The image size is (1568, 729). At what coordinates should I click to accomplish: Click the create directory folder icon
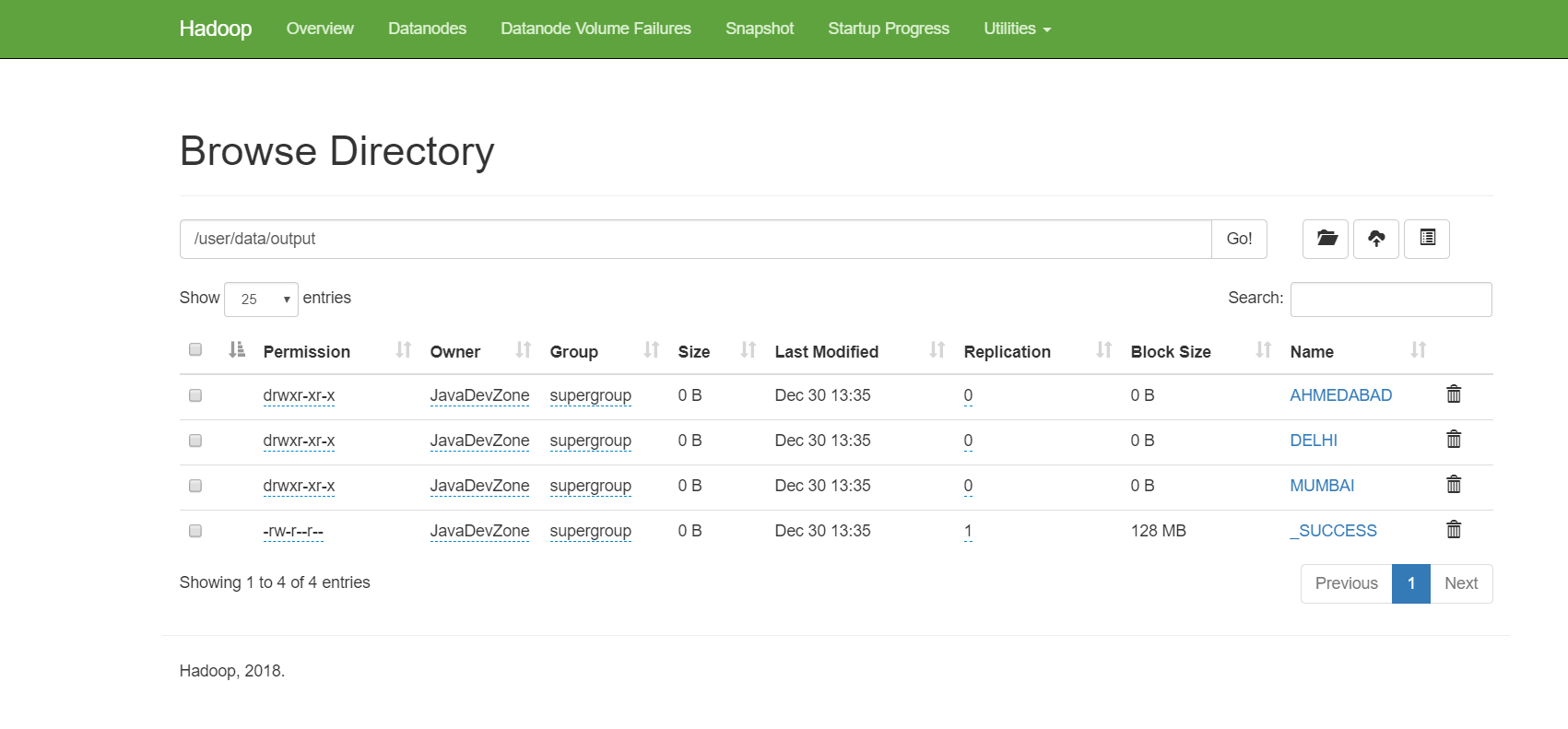click(x=1326, y=239)
